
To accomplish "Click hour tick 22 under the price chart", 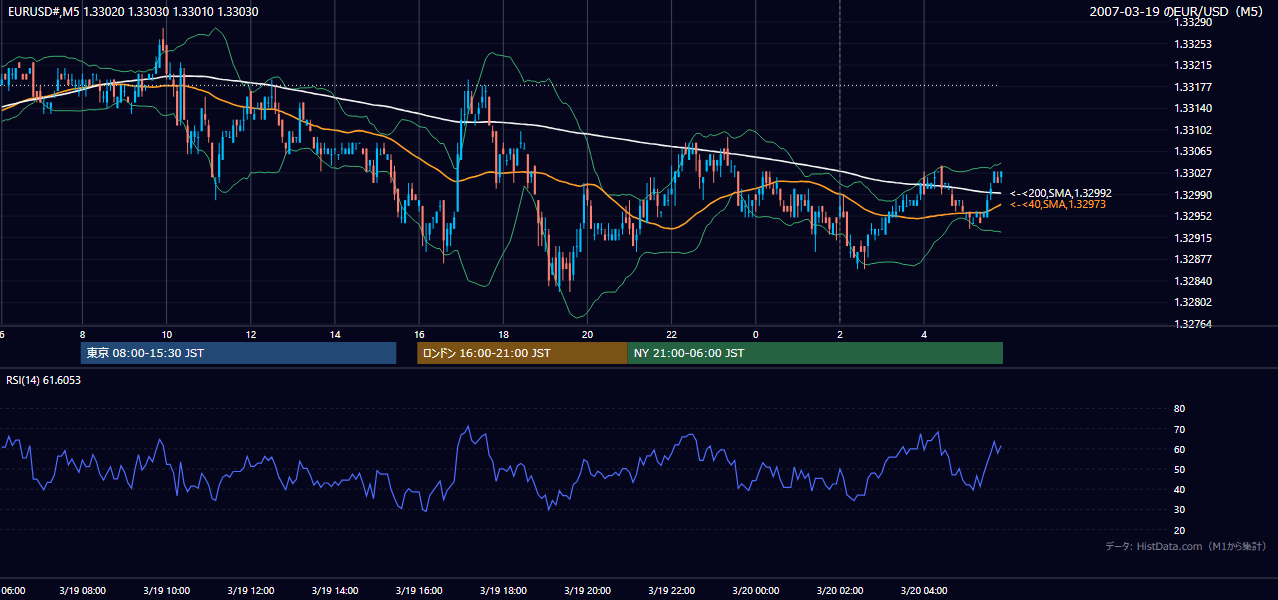I will point(672,335).
